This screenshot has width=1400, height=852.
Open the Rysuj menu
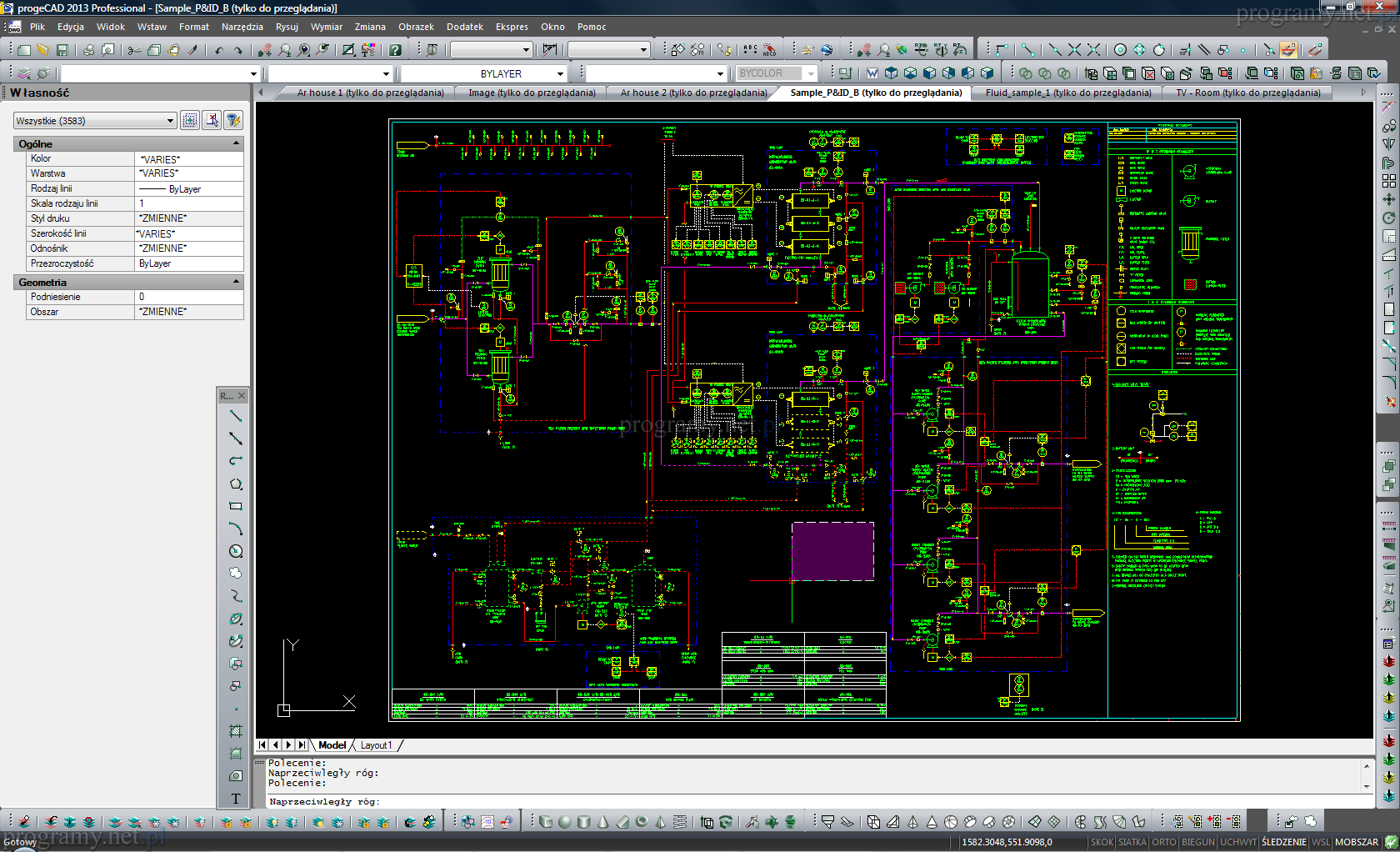pyautogui.click(x=287, y=27)
